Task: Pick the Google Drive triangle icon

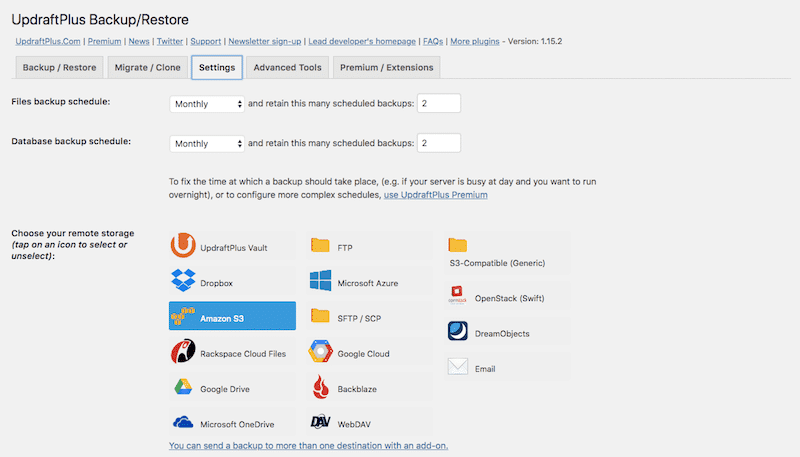Action: click(183, 387)
